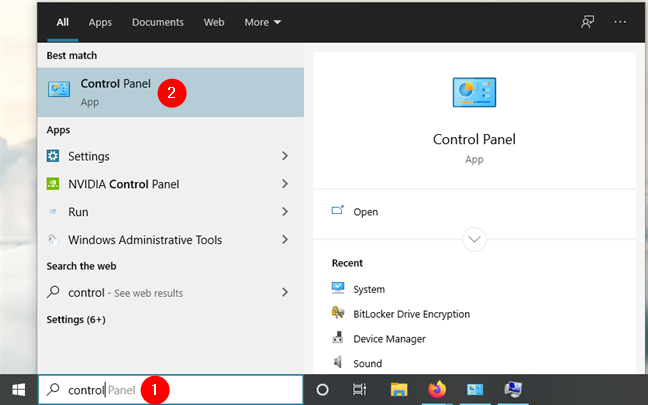Switch to the Apps filter tab

[x=100, y=21]
